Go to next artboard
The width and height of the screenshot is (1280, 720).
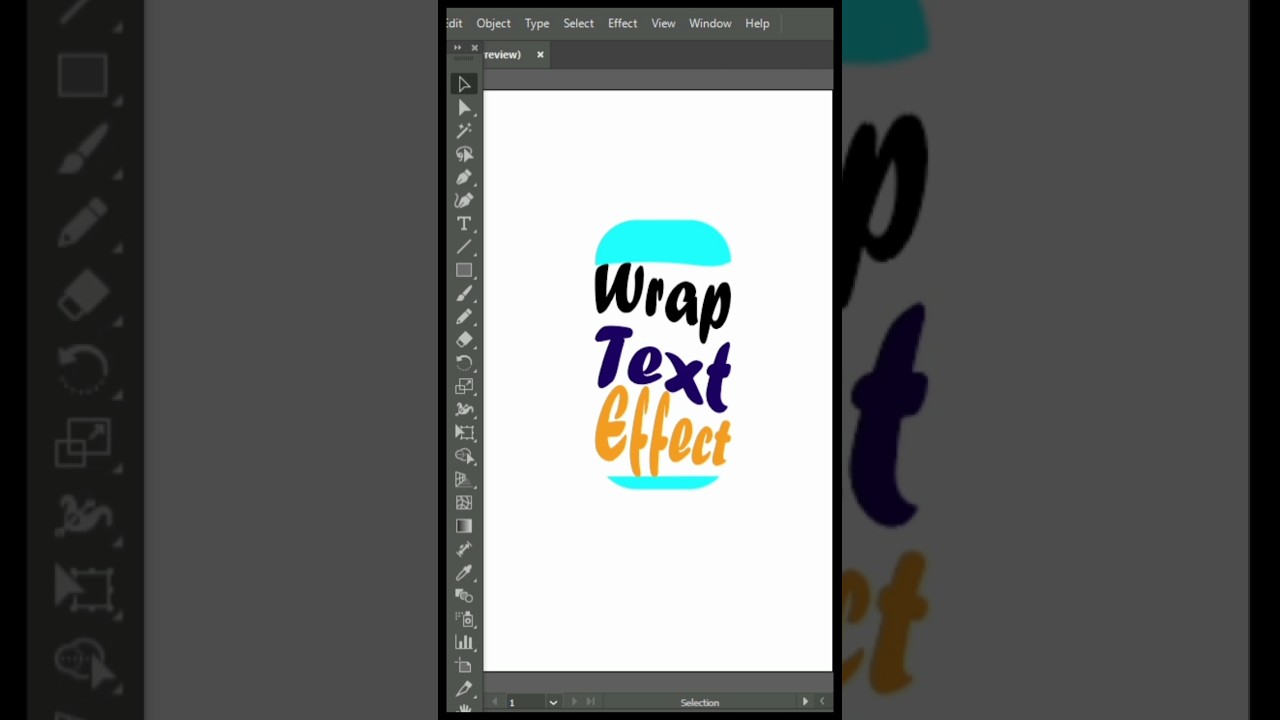pos(574,702)
